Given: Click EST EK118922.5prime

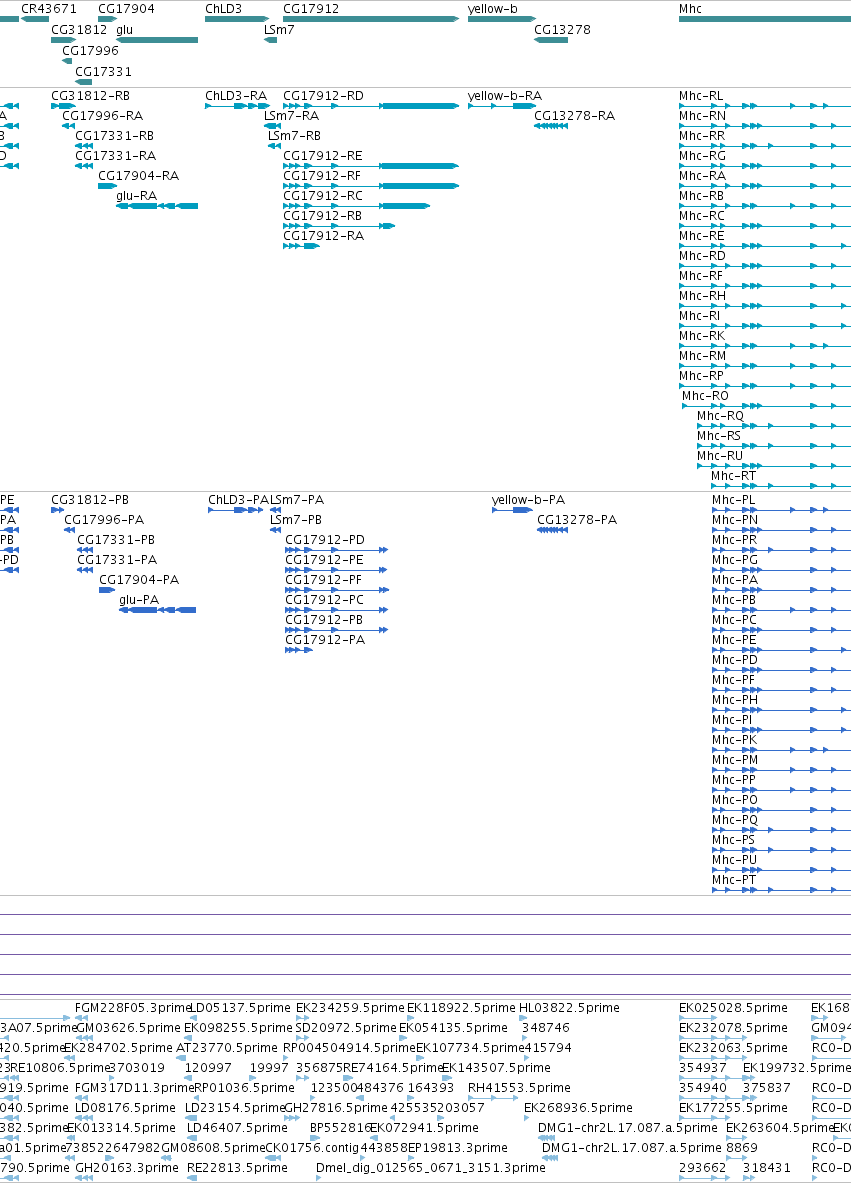Looking at the screenshot, I should click(x=461, y=1008).
